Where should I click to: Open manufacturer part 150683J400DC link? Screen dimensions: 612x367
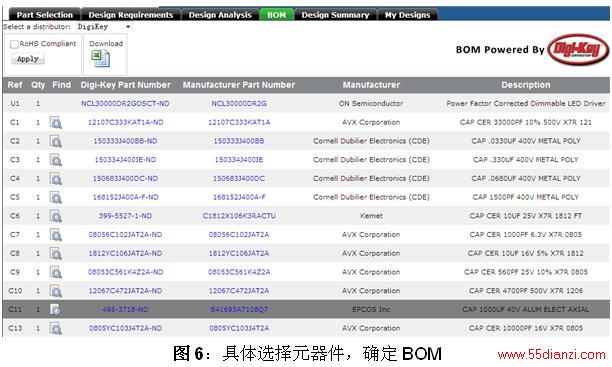pos(239,178)
